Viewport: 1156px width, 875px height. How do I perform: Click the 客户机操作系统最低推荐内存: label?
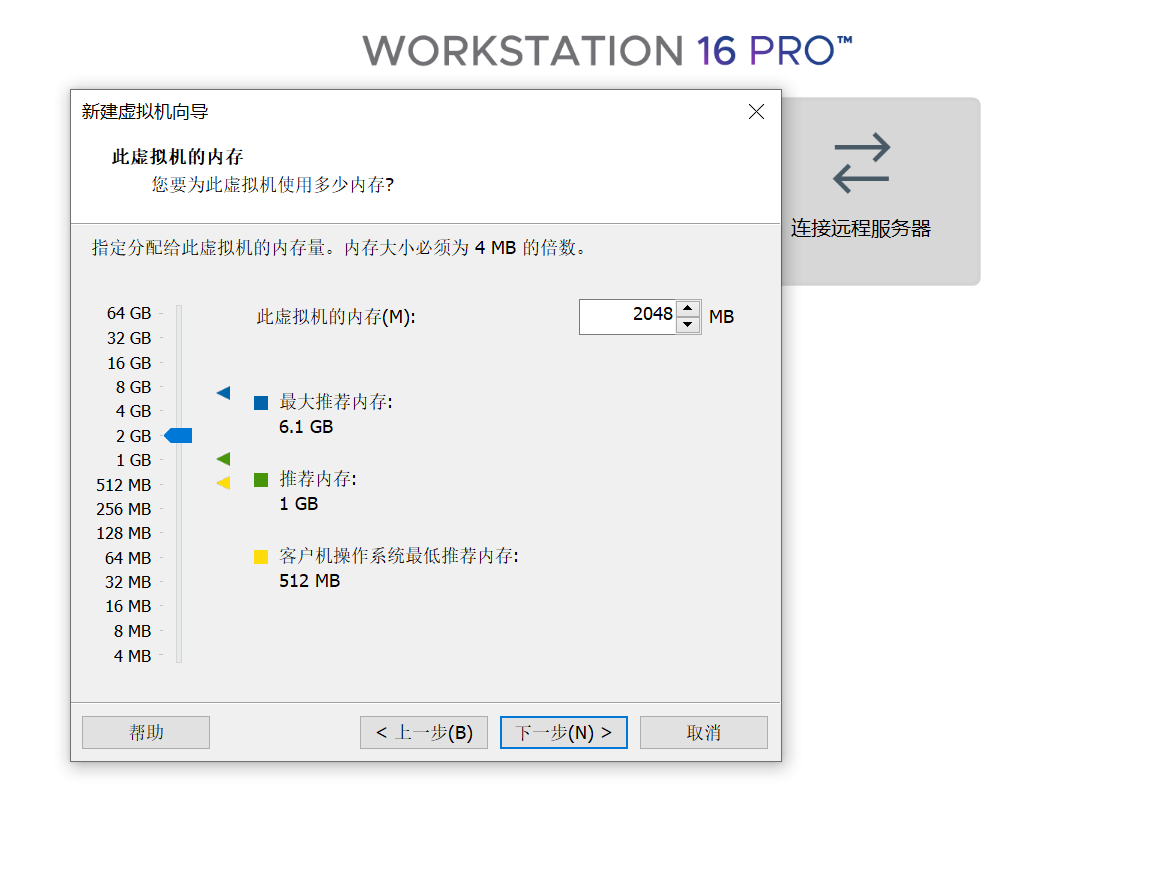(399, 556)
